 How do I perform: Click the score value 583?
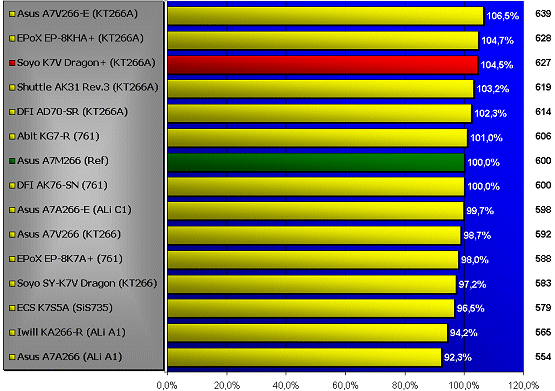(543, 283)
